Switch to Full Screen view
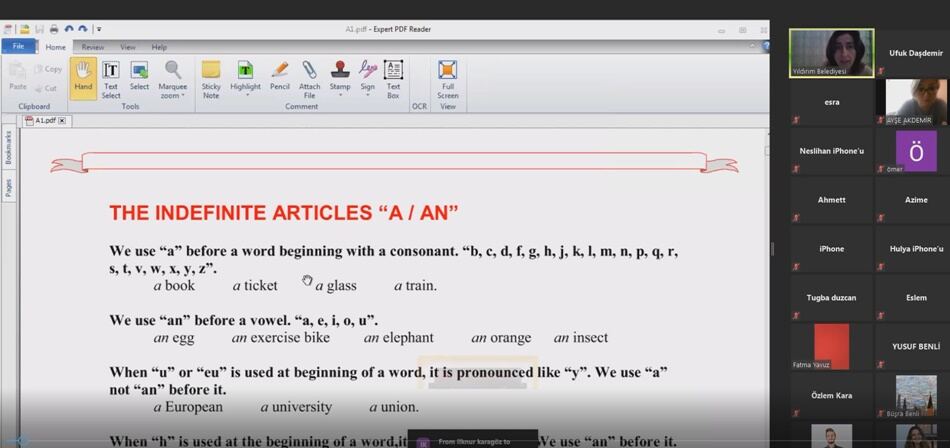Screen dimensions: 950x448 click(448, 79)
